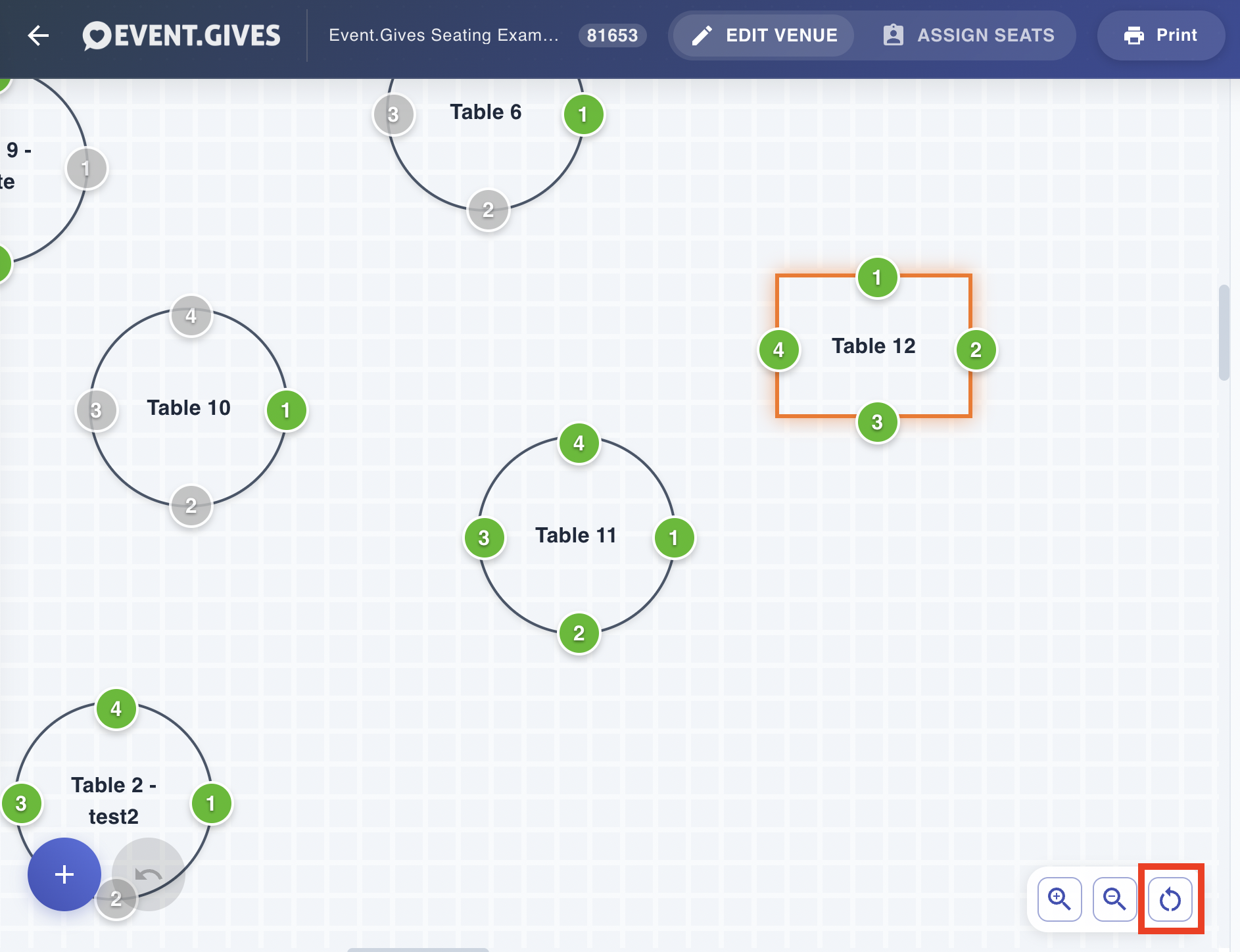Select gray seat 4 of Table 10
This screenshot has height=952, width=1240.
[191, 316]
